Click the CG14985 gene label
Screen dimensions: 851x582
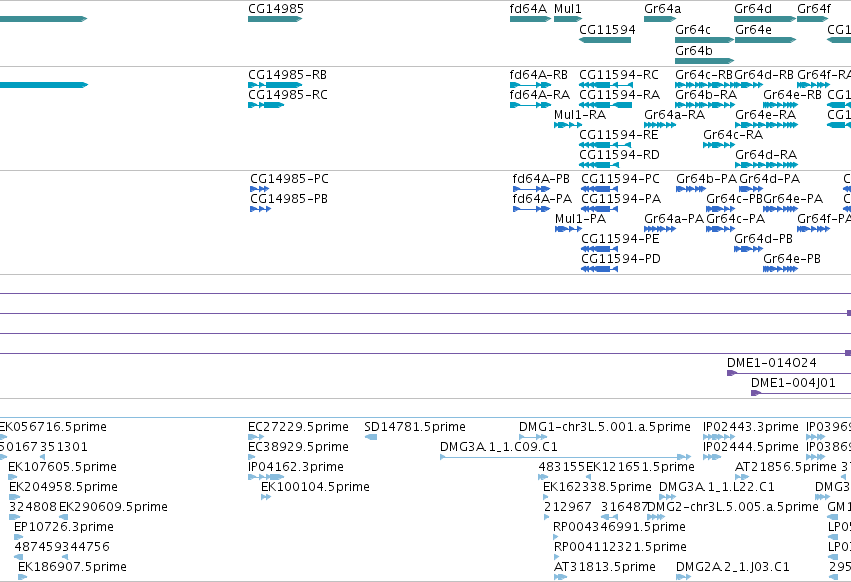click(x=276, y=9)
